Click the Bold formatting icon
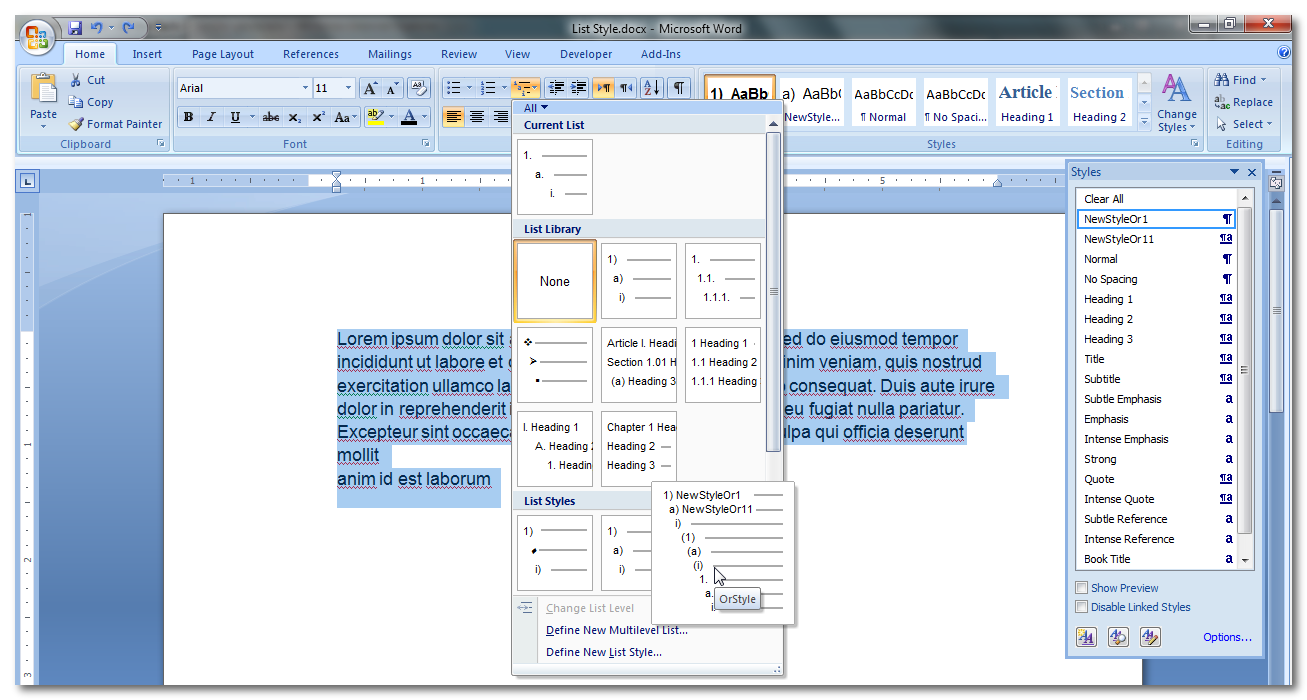The height and width of the screenshot is (700, 1307). (x=188, y=117)
